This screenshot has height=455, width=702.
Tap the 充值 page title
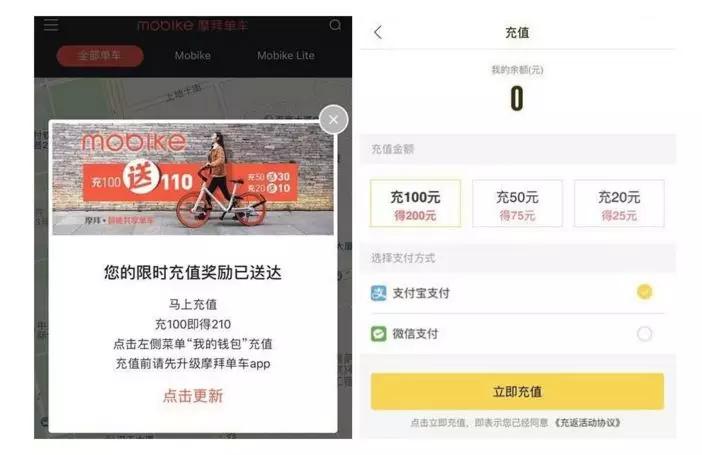[x=517, y=33]
